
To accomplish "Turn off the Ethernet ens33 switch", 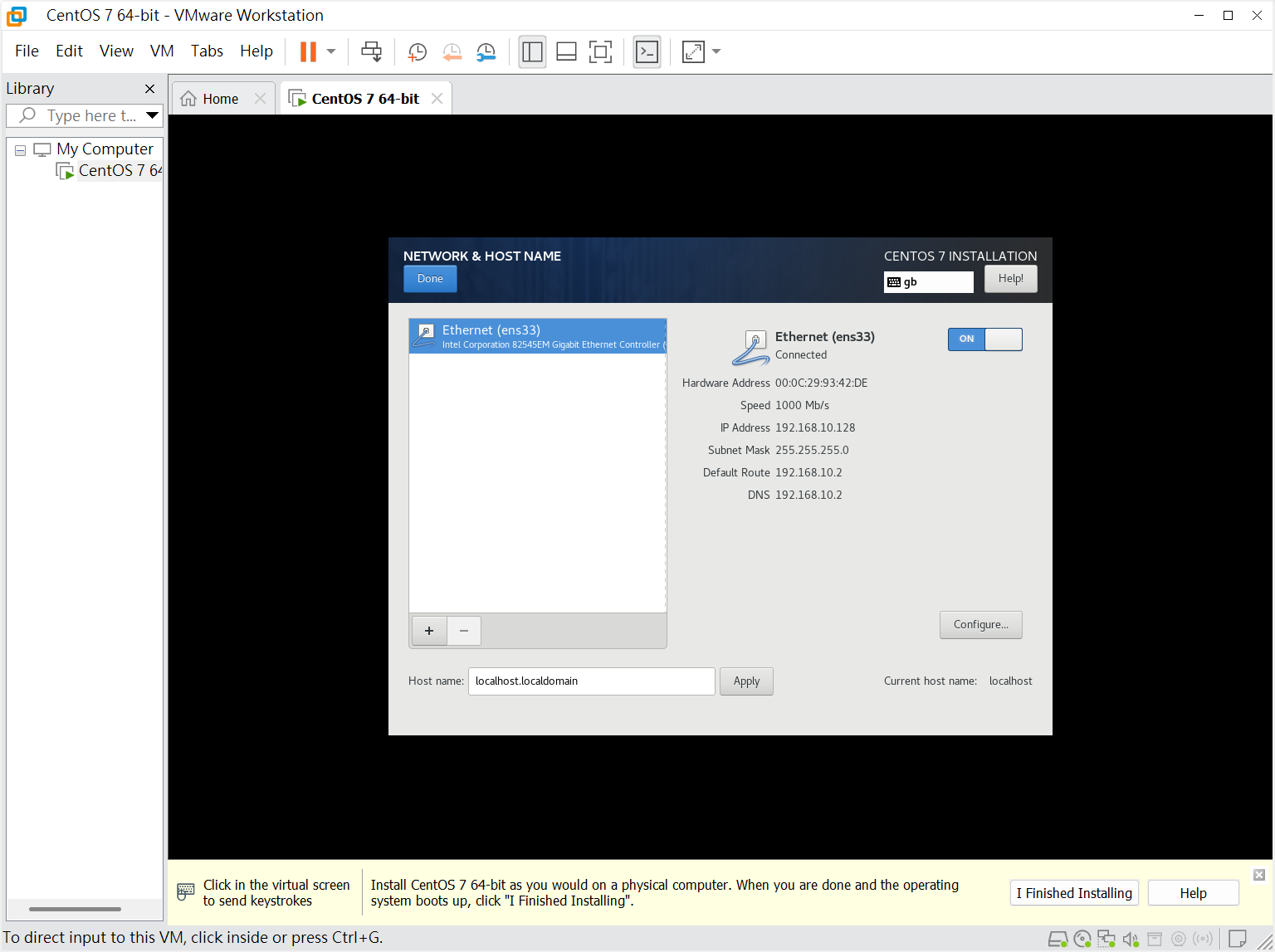I will coord(984,339).
